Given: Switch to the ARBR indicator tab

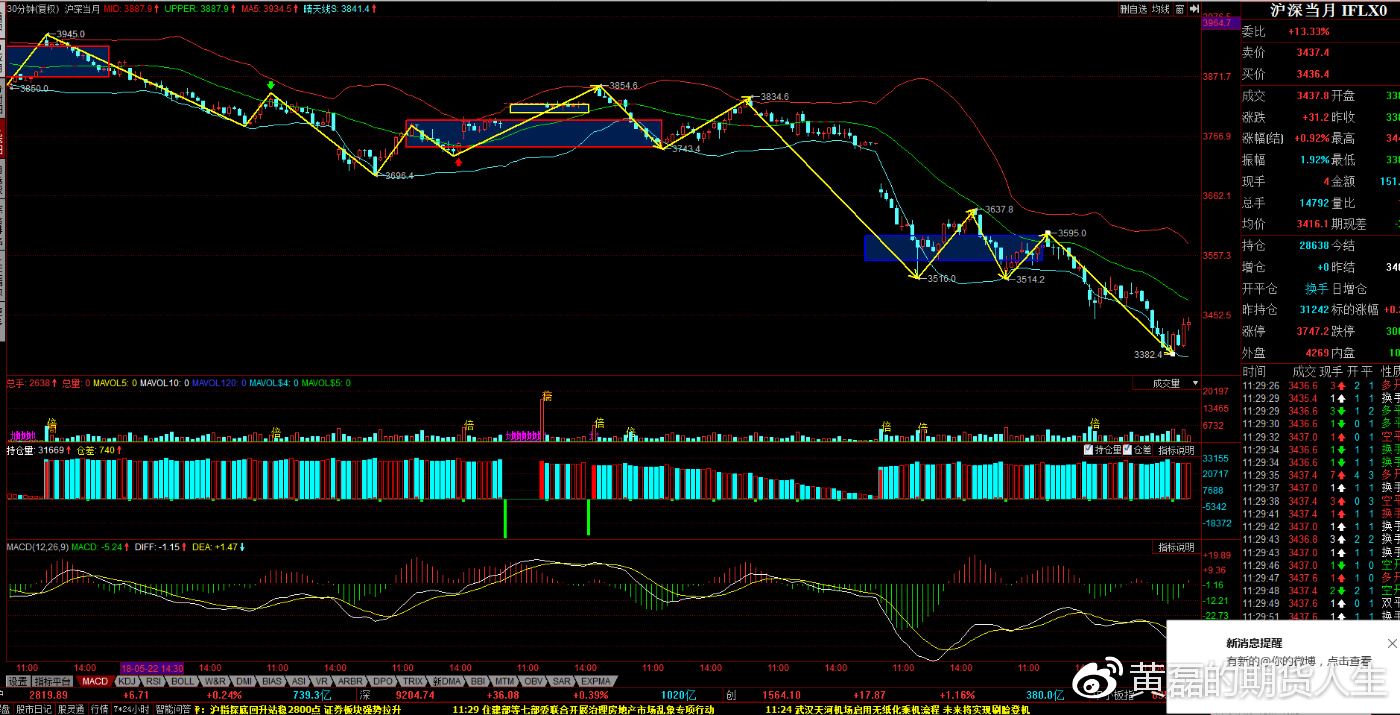Looking at the screenshot, I should (351, 681).
